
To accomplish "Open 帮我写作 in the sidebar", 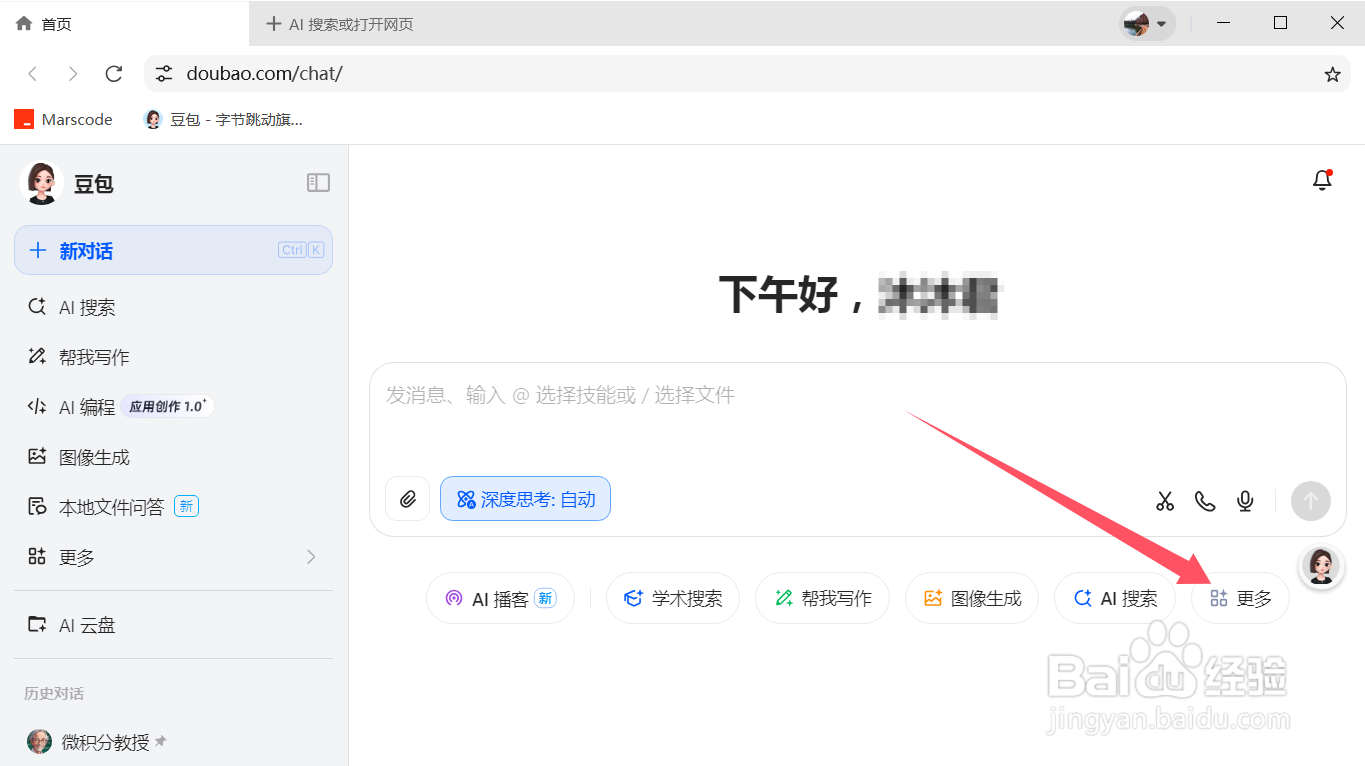I will 173,357.
